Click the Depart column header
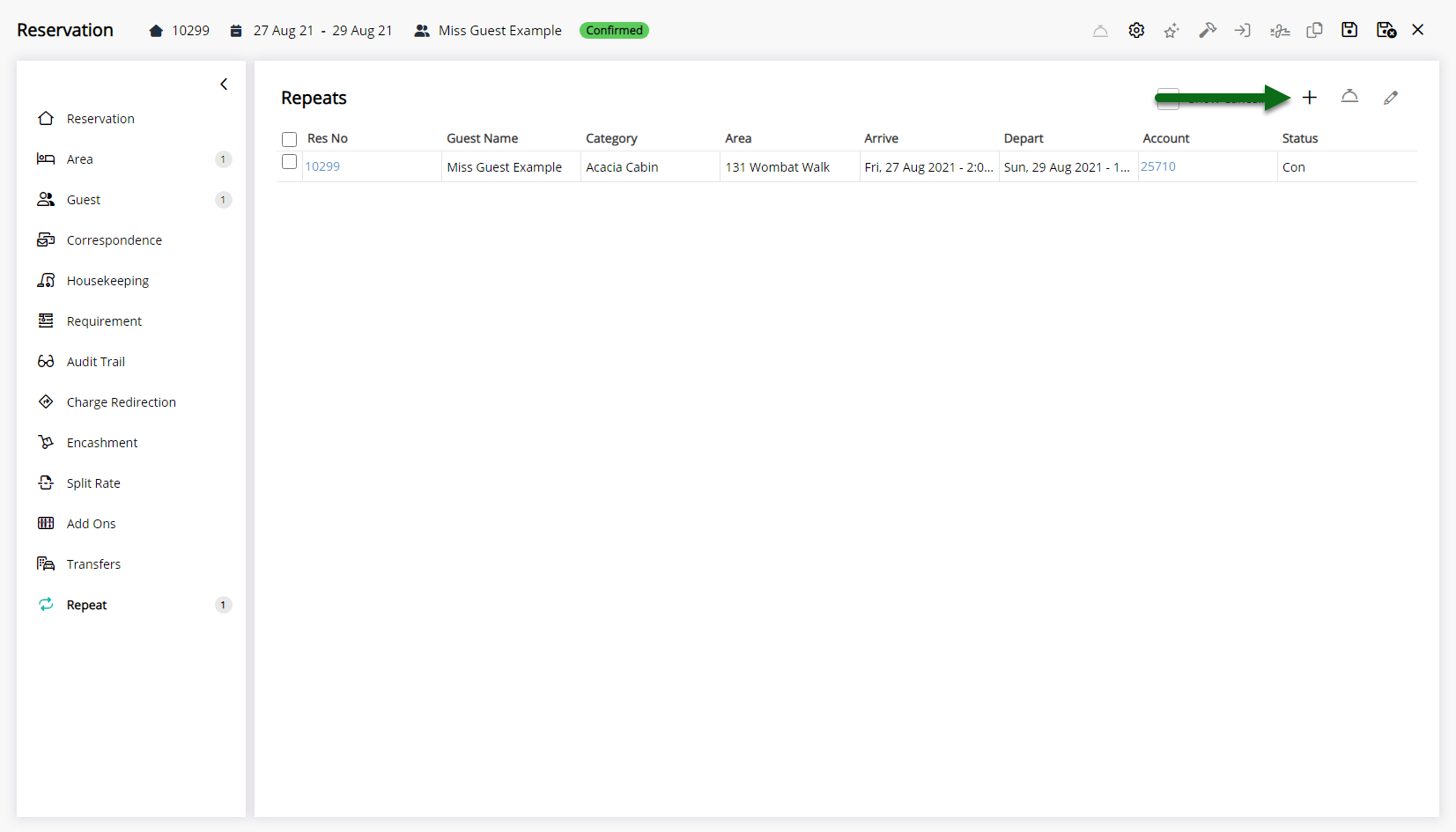 (1024, 138)
